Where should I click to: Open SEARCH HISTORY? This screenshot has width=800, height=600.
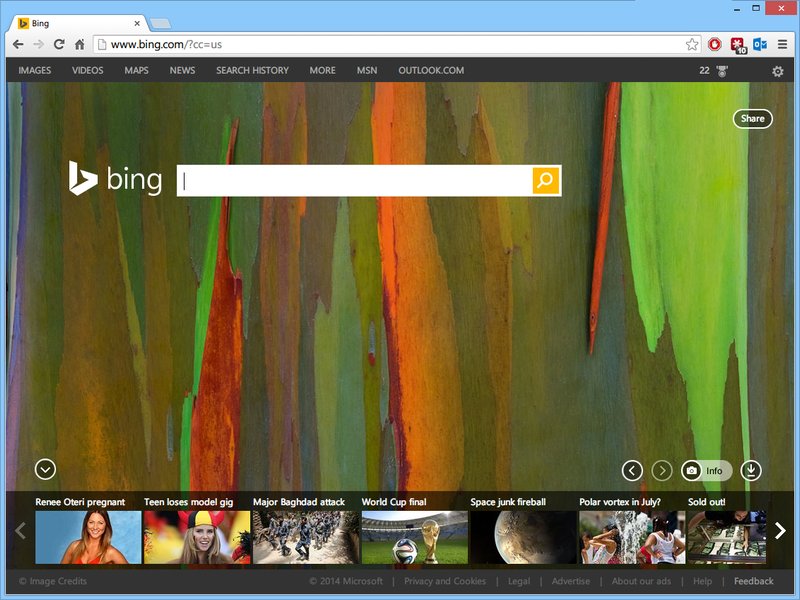pos(253,70)
